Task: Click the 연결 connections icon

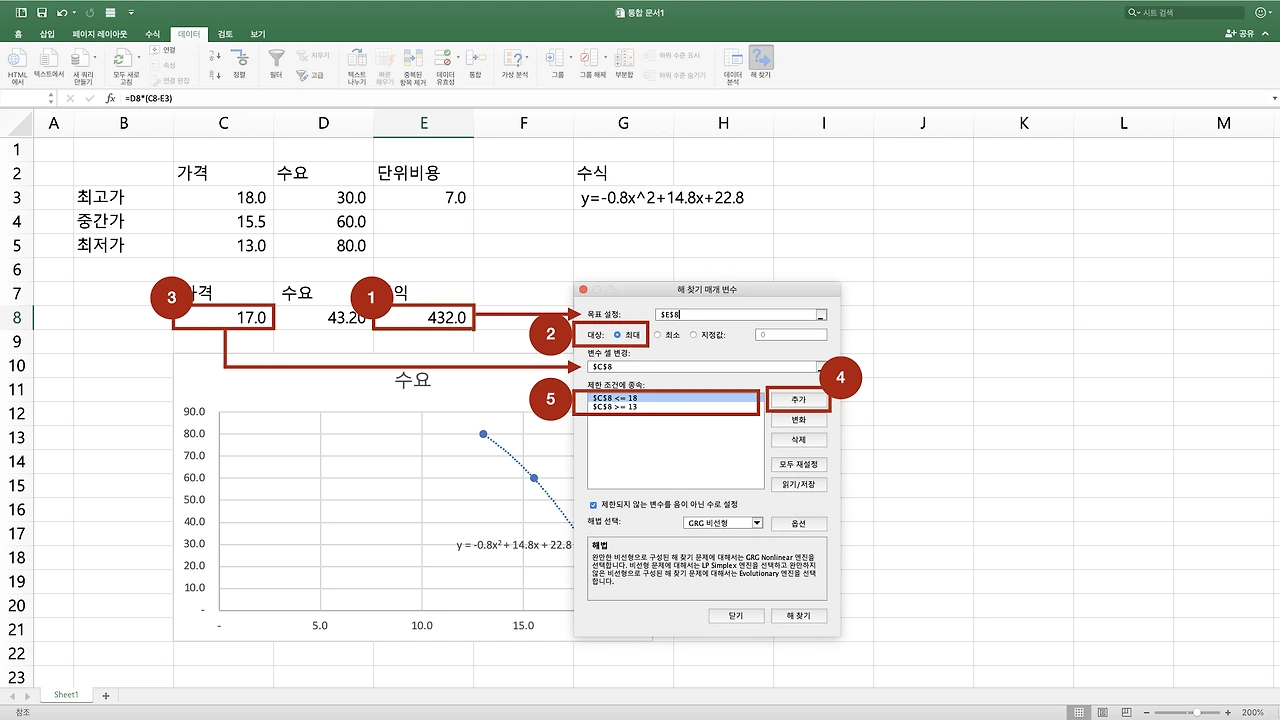Action: point(156,50)
